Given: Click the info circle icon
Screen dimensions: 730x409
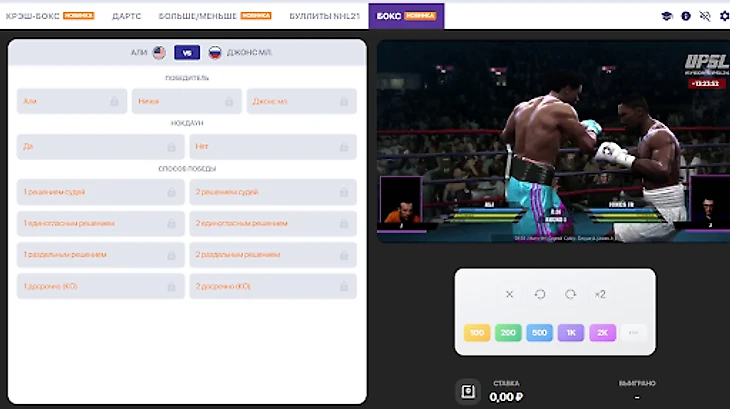Looking at the screenshot, I should tap(686, 16).
